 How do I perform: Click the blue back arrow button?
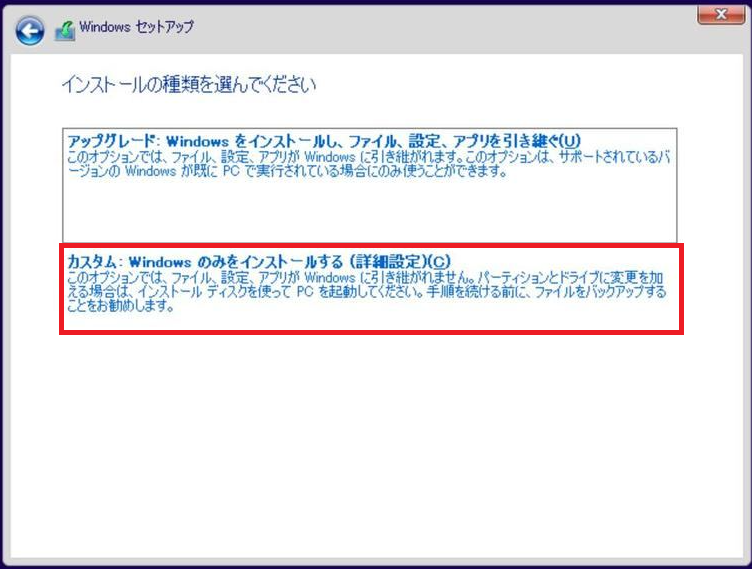(x=31, y=28)
